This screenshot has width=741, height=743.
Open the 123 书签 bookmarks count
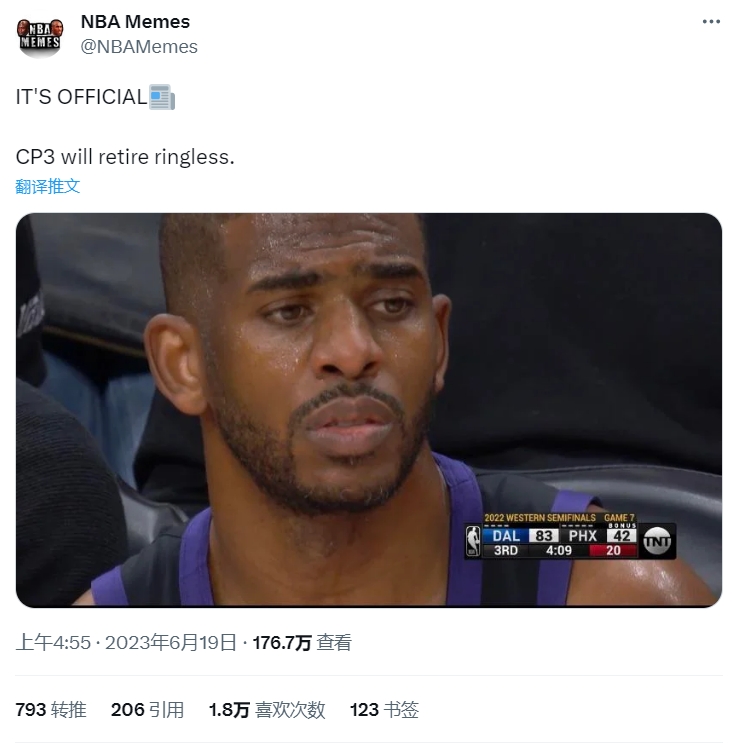click(384, 710)
